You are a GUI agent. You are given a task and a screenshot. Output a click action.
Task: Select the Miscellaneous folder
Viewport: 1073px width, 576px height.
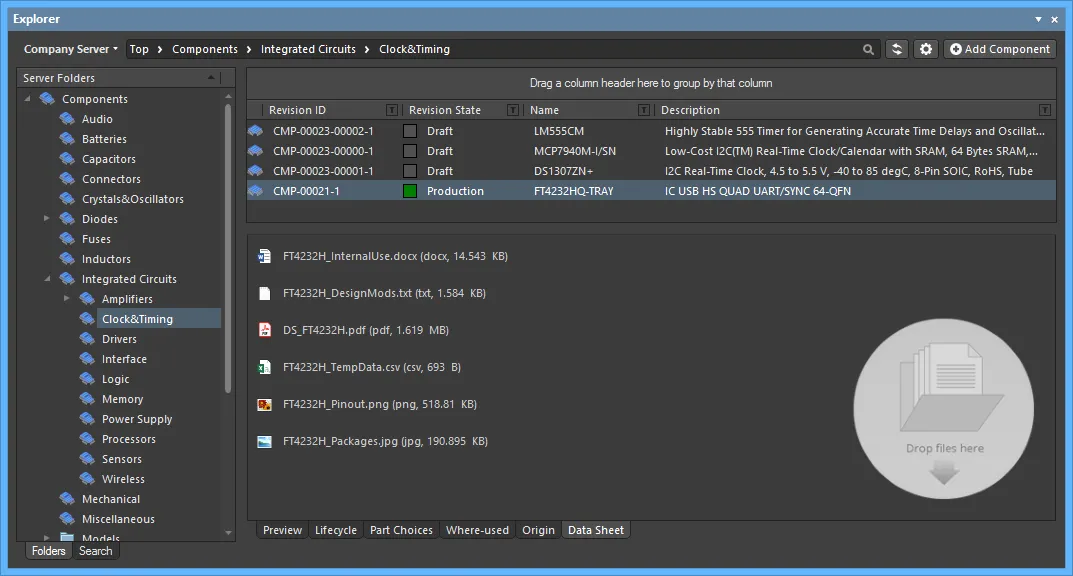tap(118, 519)
